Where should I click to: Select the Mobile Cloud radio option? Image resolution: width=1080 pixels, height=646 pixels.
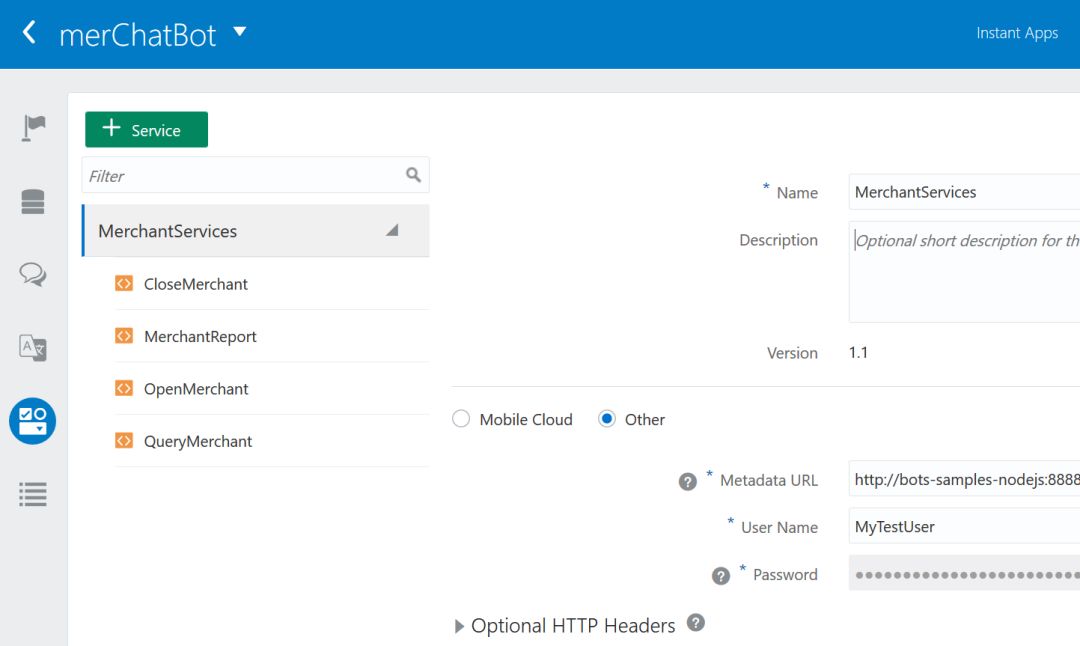tap(461, 419)
